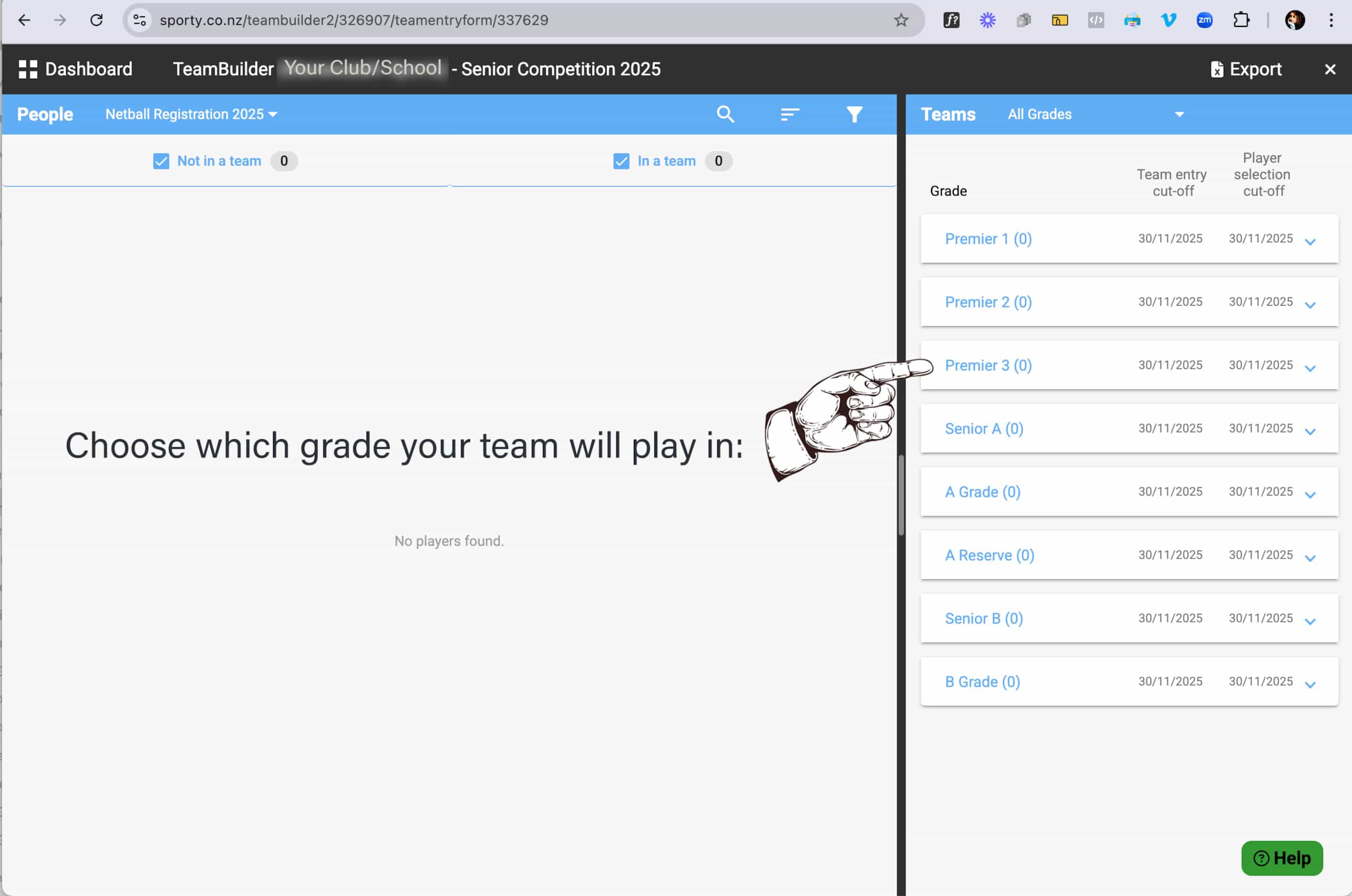1352x896 pixels.
Task: Expand the B Grade chevron
Action: pyautogui.click(x=1310, y=685)
